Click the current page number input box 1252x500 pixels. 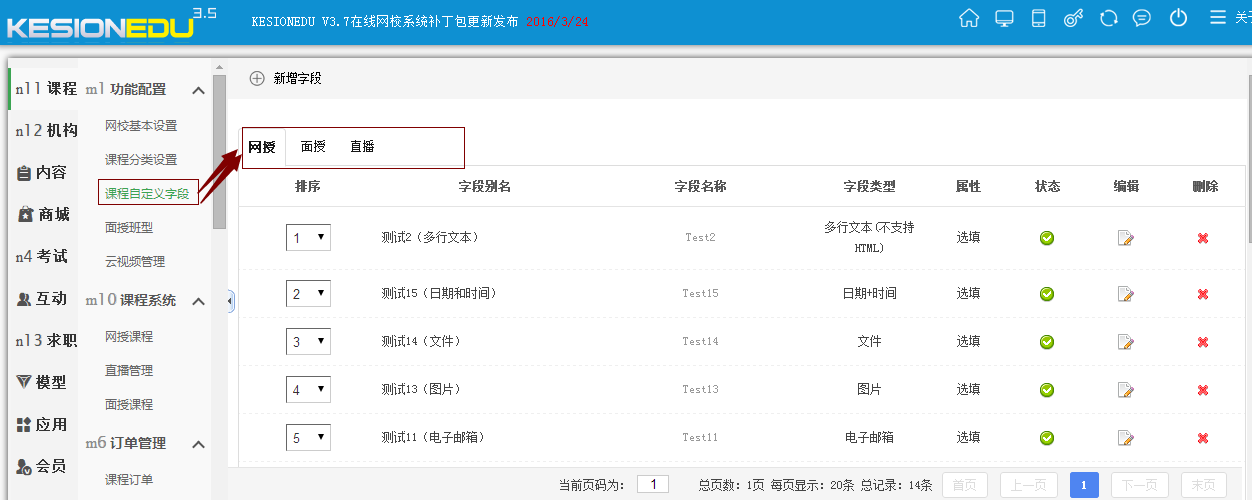click(652, 485)
